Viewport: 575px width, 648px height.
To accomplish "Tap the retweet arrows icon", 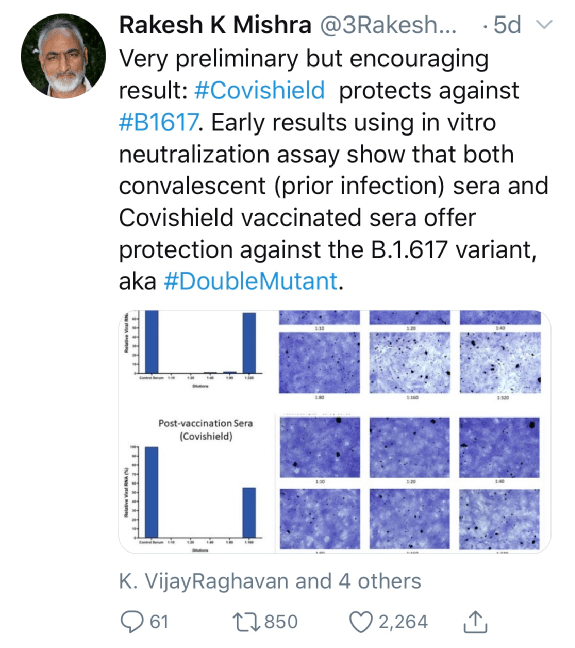I will 246,622.
